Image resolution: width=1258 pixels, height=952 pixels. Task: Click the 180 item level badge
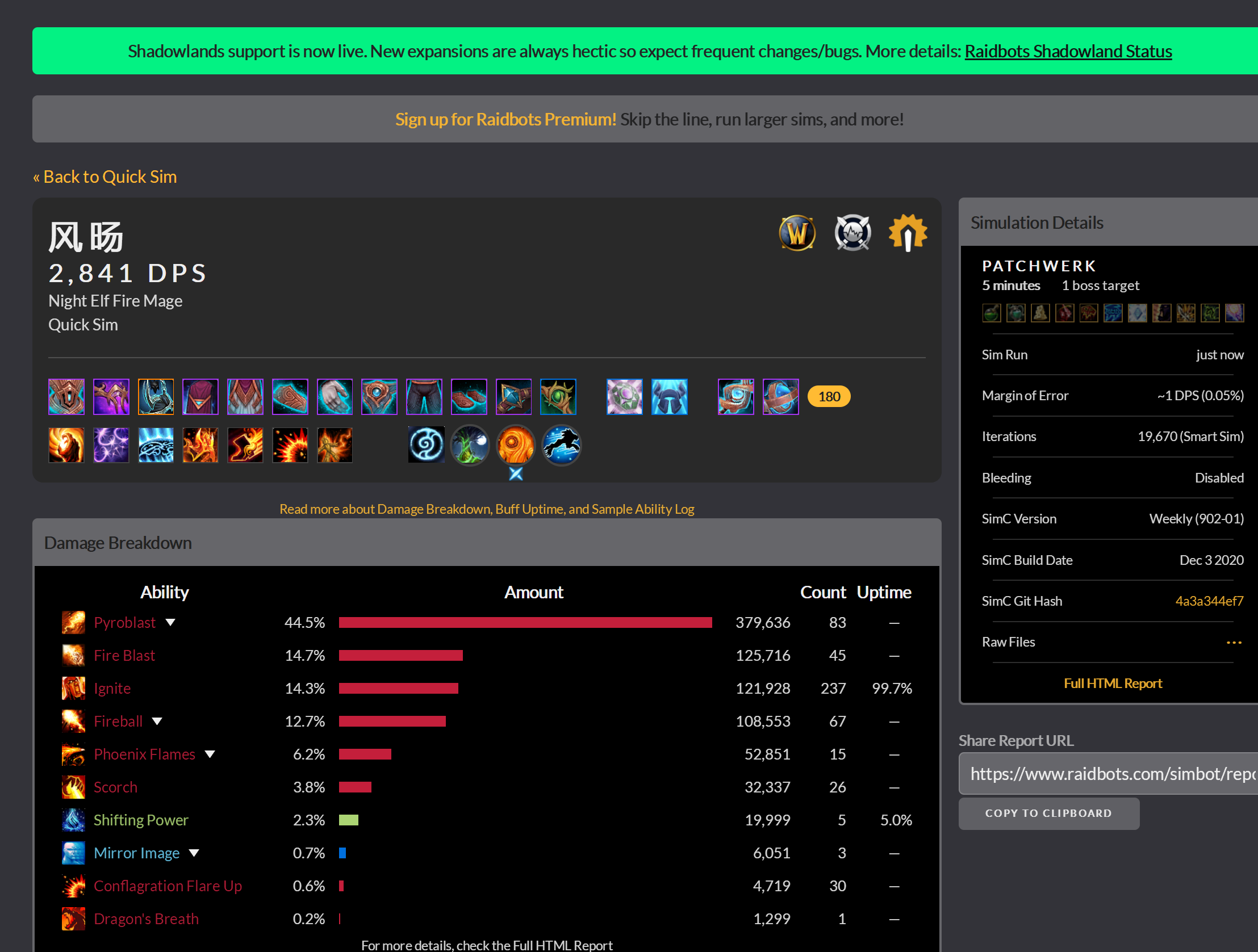[x=829, y=397]
